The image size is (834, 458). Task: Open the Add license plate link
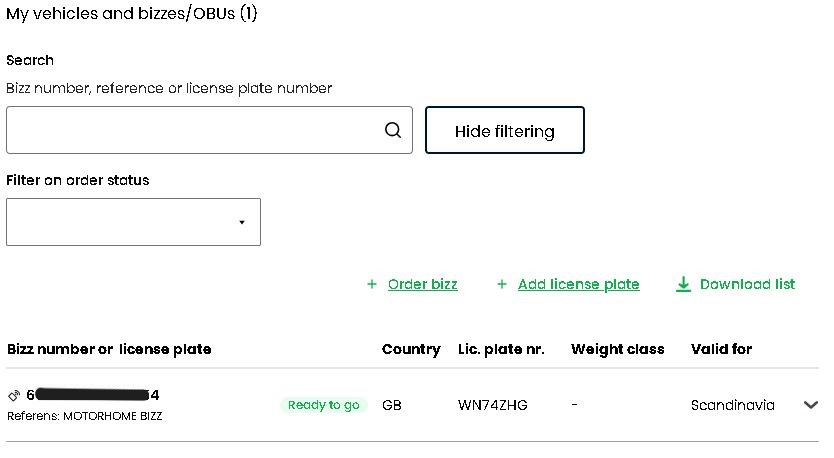point(579,284)
